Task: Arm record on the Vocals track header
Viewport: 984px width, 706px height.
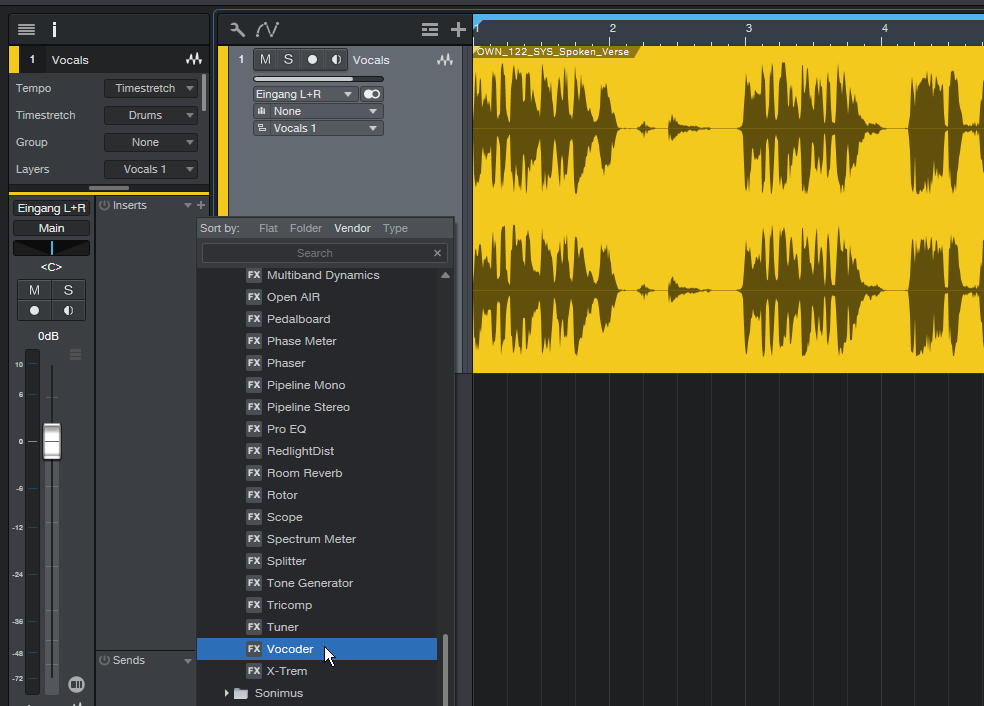Action: (312, 60)
